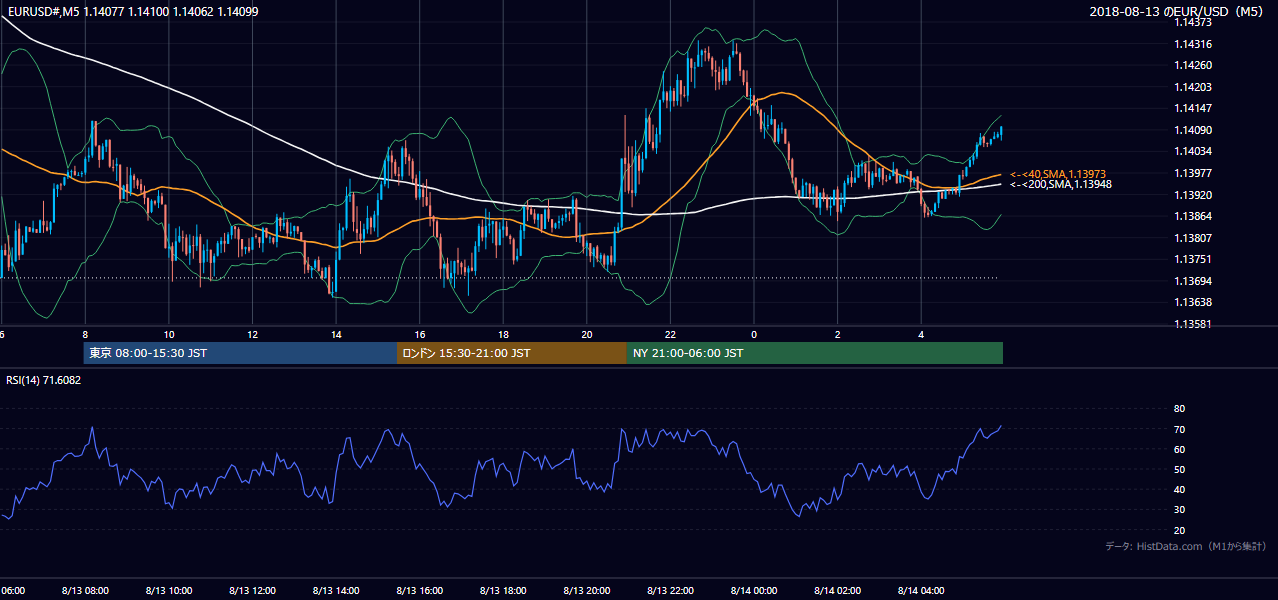
Task: Click the 8/13 16:00 time axis label
Action: point(419,591)
